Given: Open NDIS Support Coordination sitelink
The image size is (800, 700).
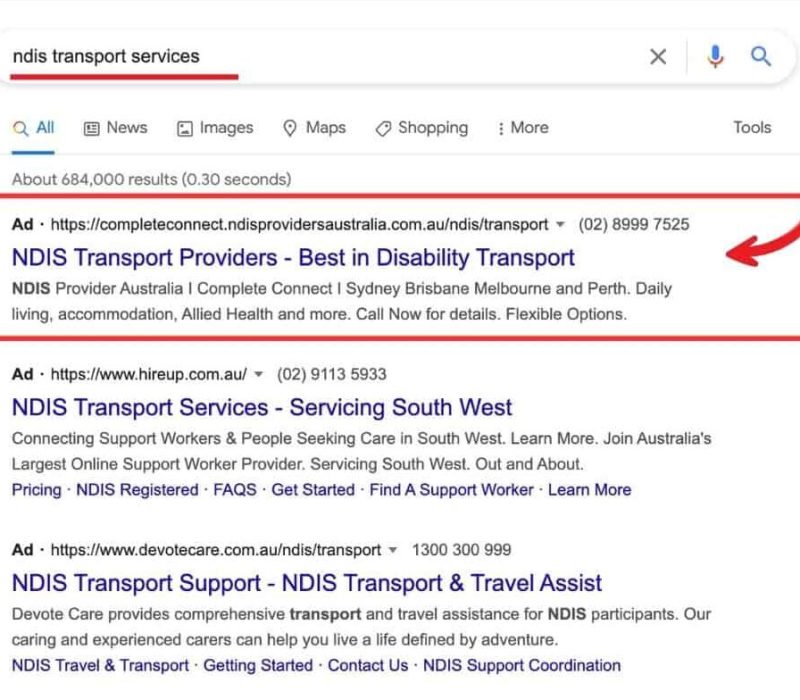Looking at the screenshot, I should [x=521, y=665].
